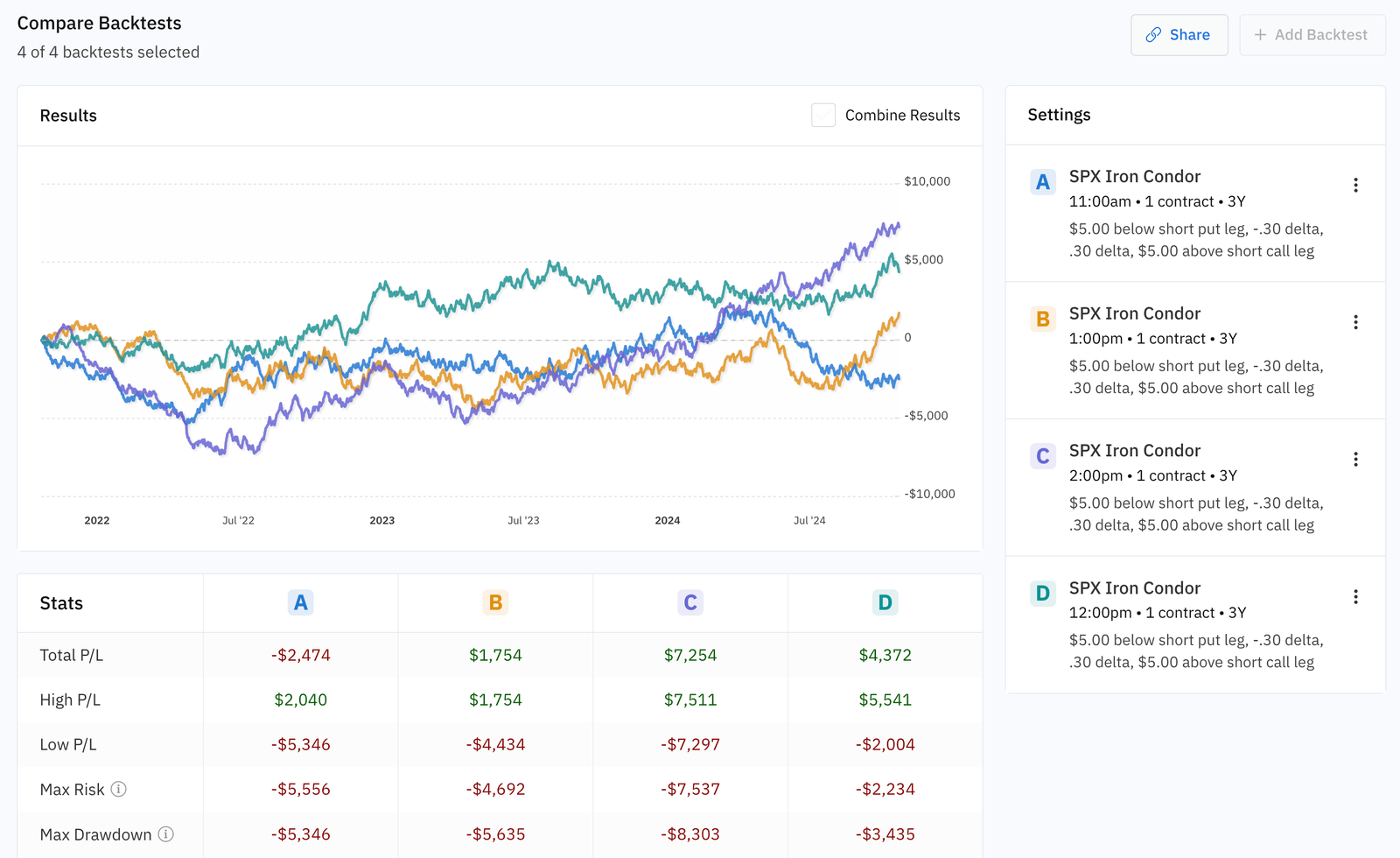Select column D header in the Stats table
This screenshot has width=1400, height=858.
coord(885,602)
